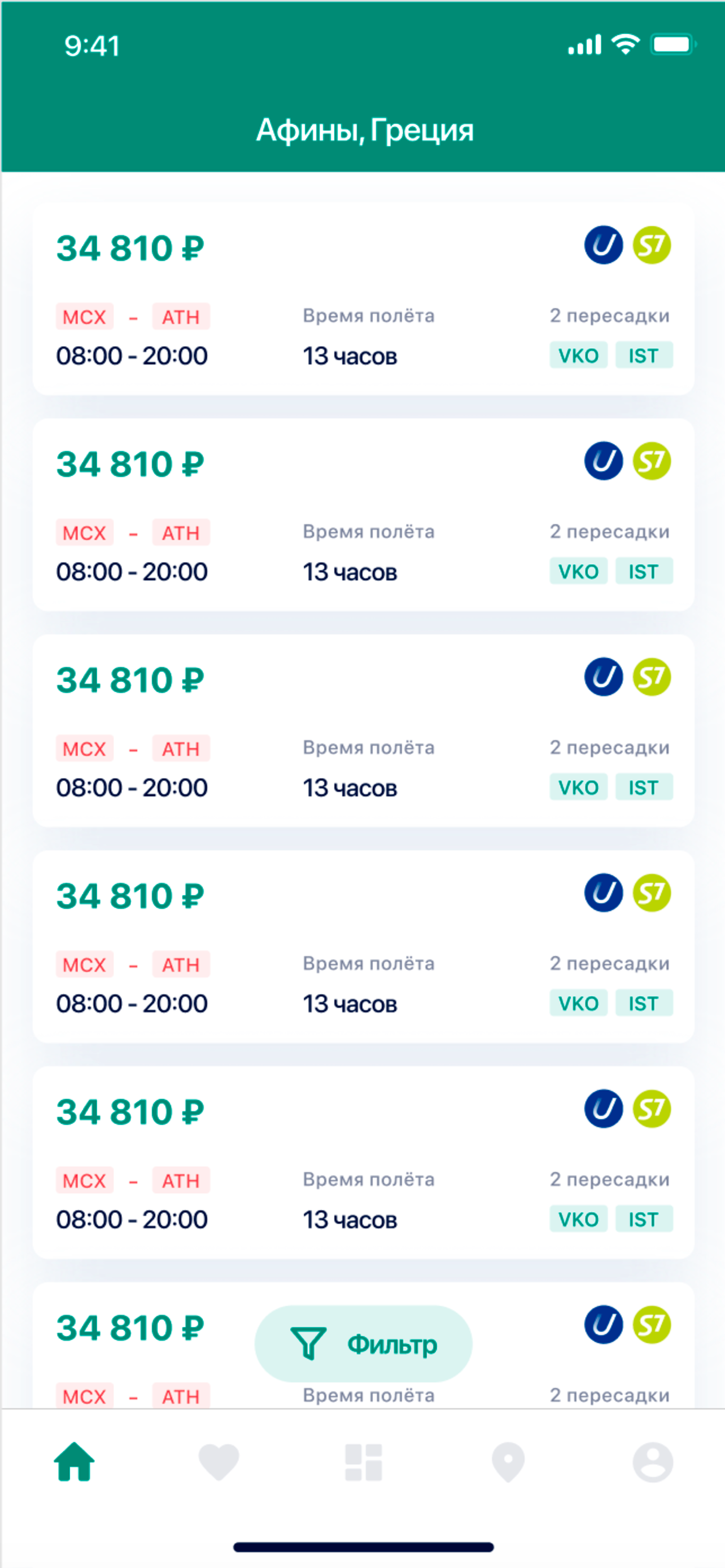Viewport: 725px width, 1568px height.
Task: Tap the funnel icon on filter button
Action: [x=309, y=1343]
